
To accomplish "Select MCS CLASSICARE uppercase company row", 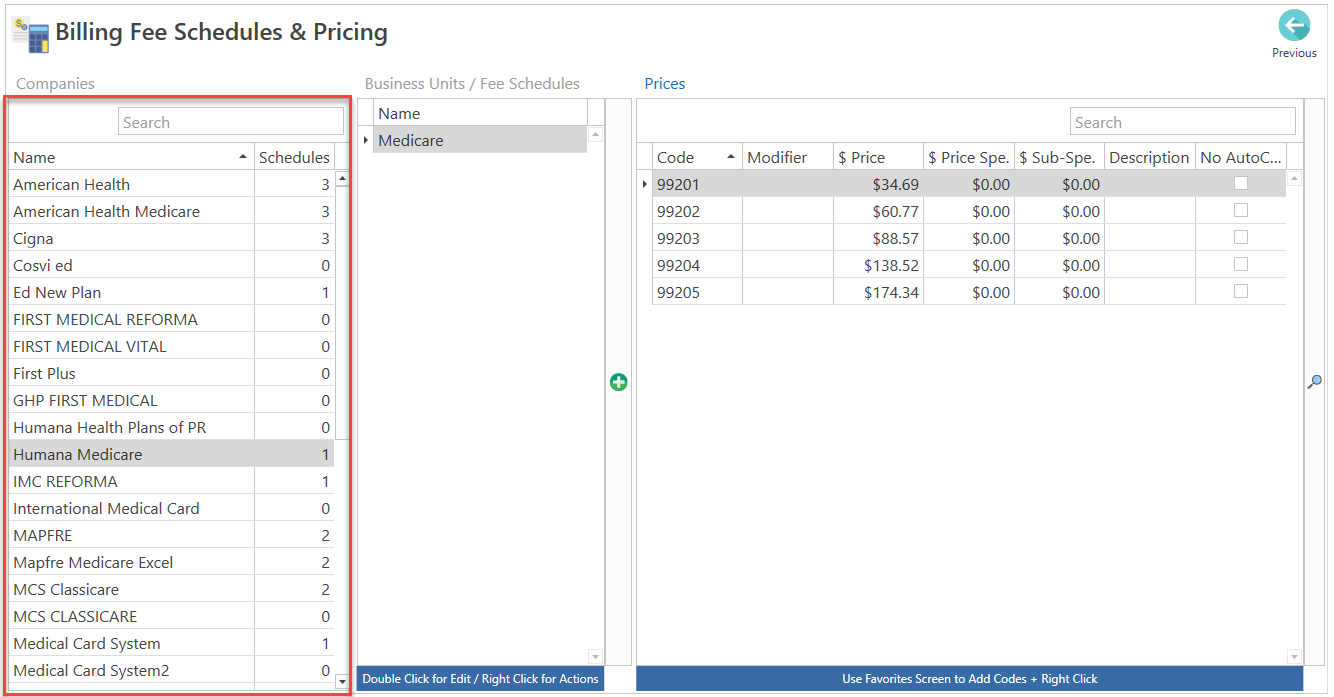I will point(172,616).
